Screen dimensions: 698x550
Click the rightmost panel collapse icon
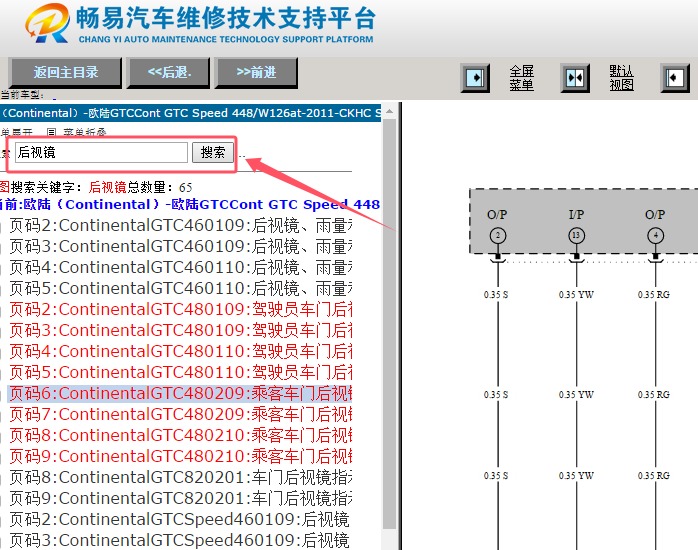[675, 78]
